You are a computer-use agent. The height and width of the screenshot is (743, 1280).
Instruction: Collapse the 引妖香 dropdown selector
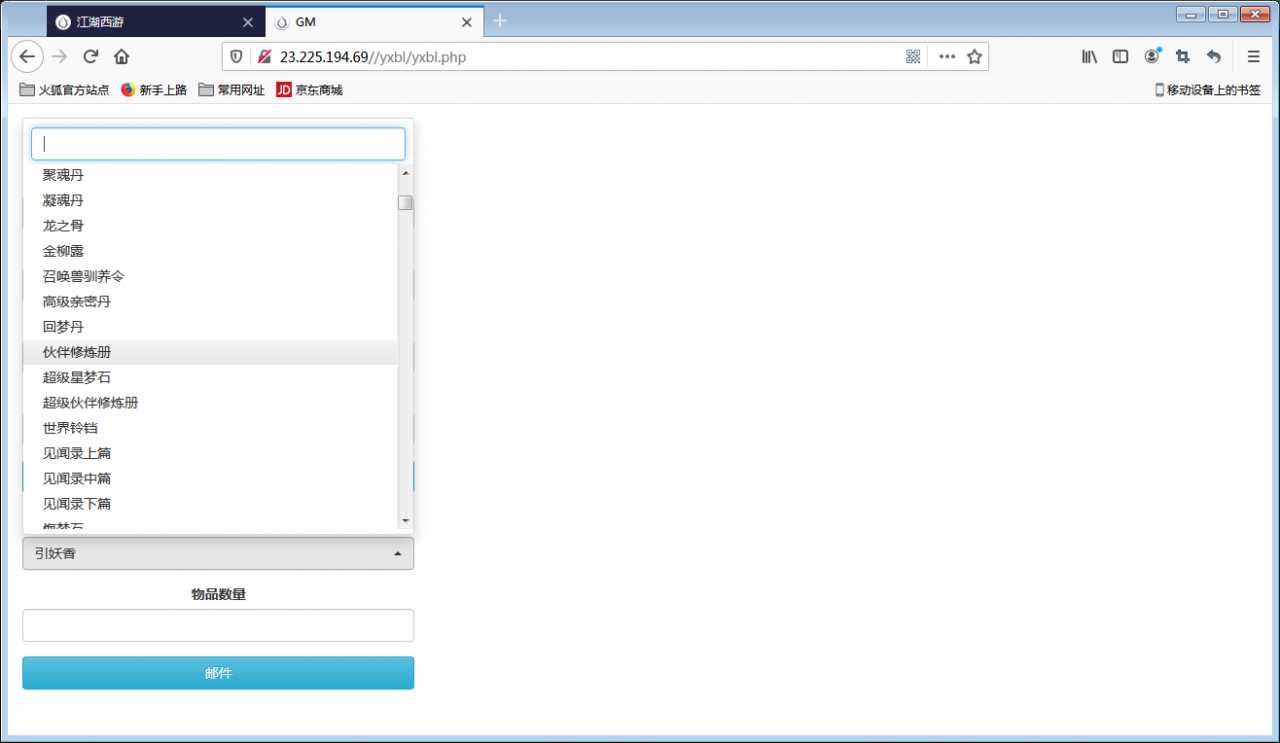click(218, 553)
